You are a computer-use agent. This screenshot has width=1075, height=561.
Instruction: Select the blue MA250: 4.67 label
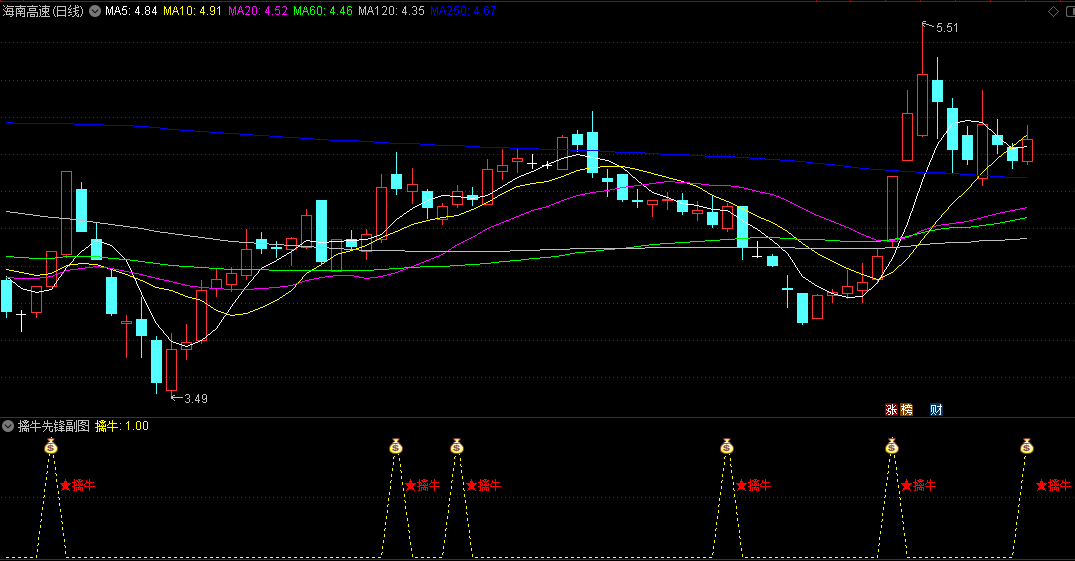tap(463, 11)
